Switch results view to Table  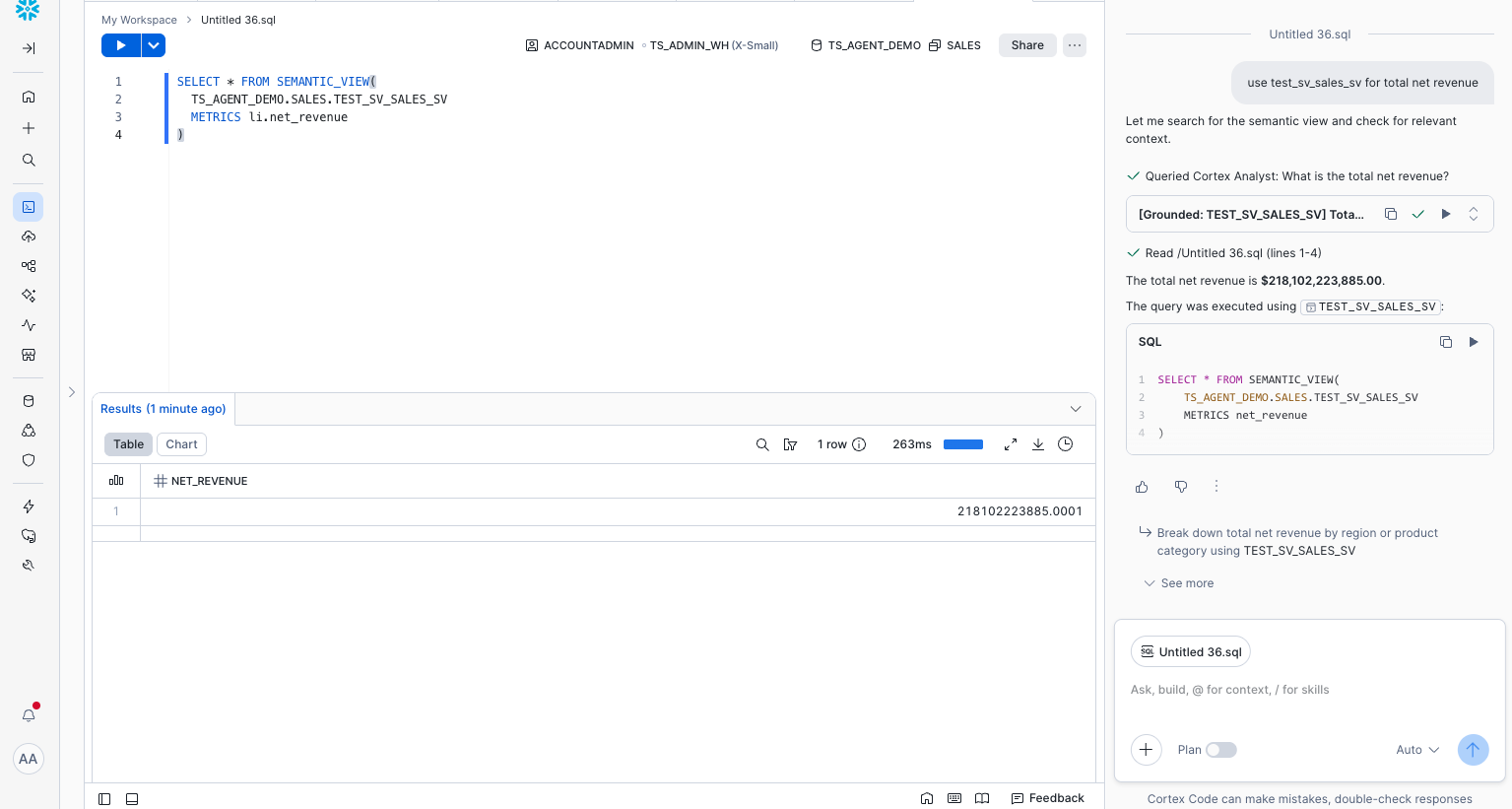128,444
